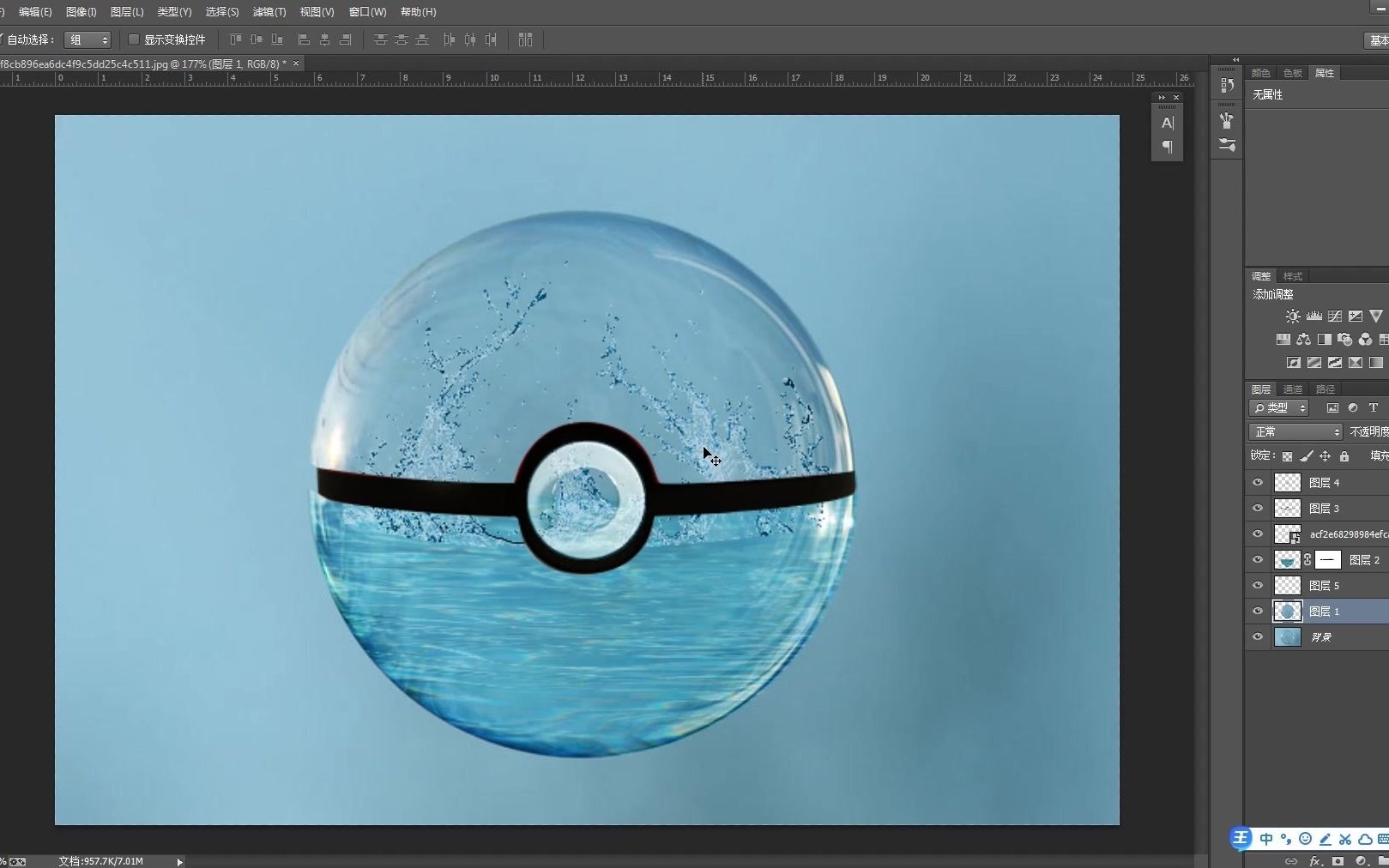
Task: Add a Brightness/Contrast adjustment
Action: coord(1293,316)
